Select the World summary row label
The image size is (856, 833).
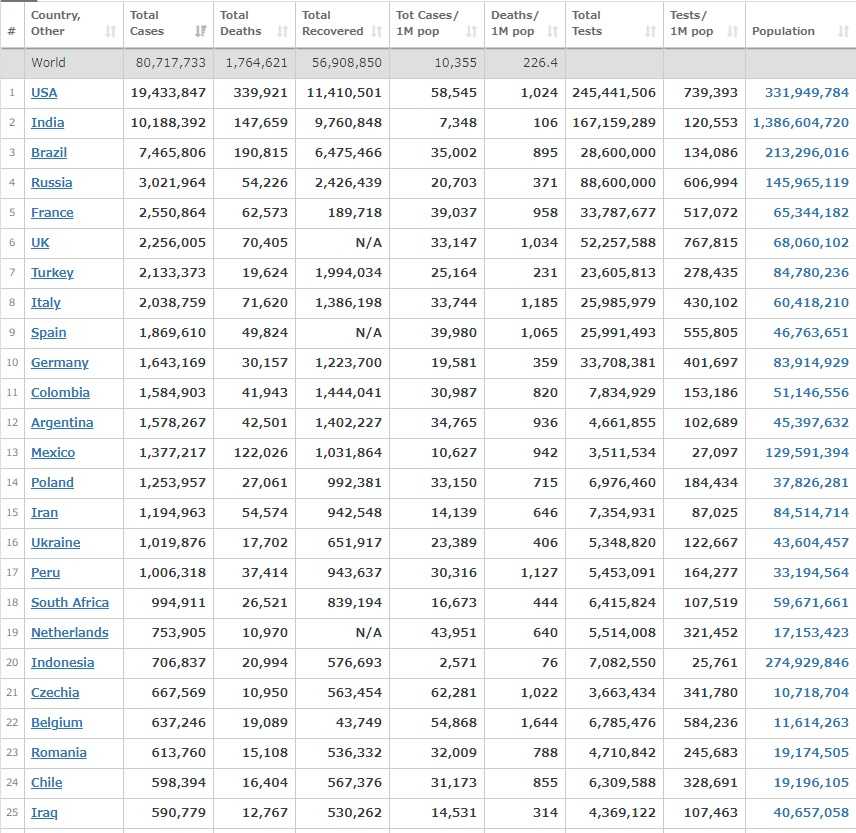pyautogui.click(x=48, y=62)
